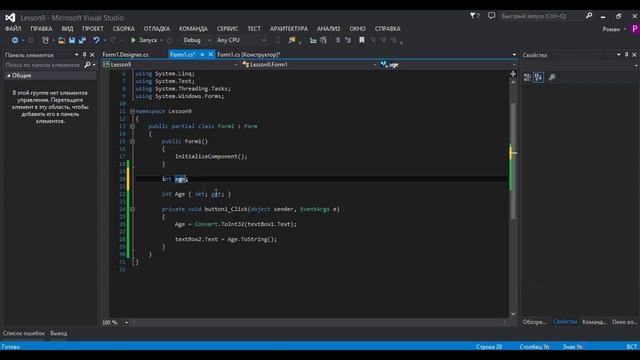Close the Свойства properties panel
Screen dimensions: 640x360
[x=634, y=55]
